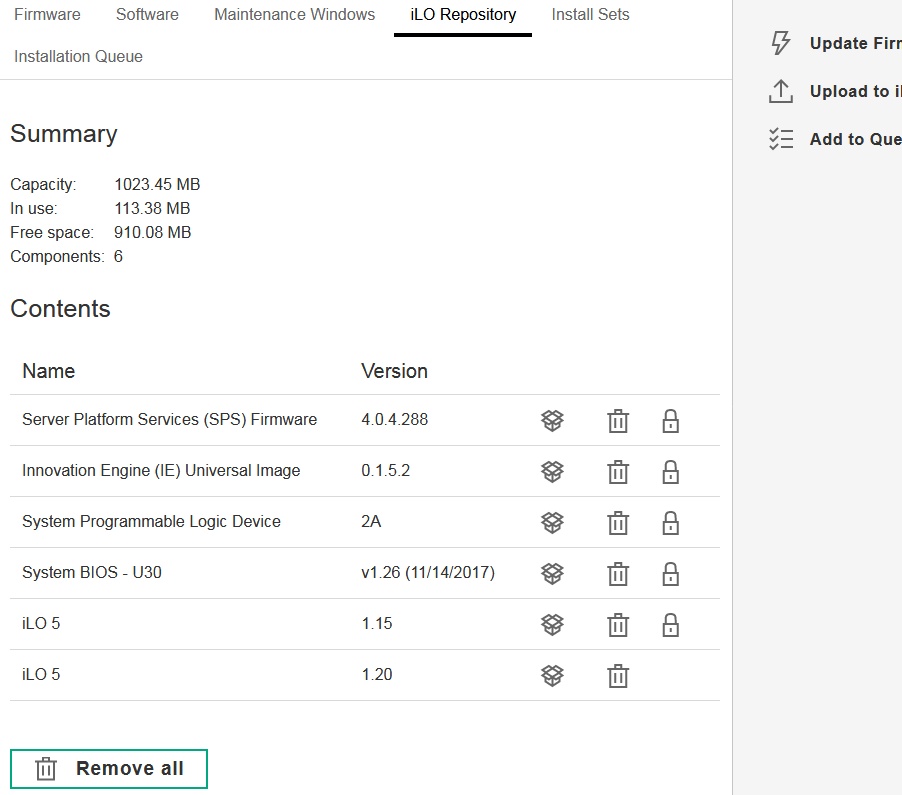Image resolution: width=902 pixels, height=795 pixels.
Task: Install the System BIOS - U30 component
Action: [552, 573]
